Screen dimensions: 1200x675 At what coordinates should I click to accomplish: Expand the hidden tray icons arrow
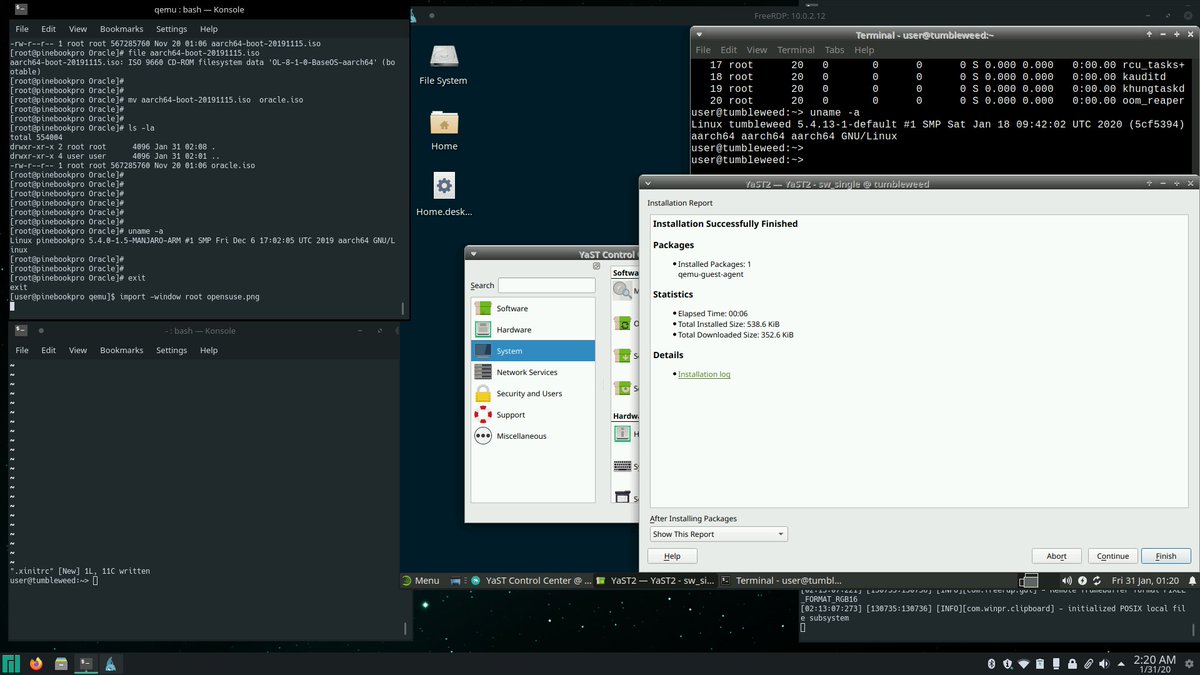1121,664
